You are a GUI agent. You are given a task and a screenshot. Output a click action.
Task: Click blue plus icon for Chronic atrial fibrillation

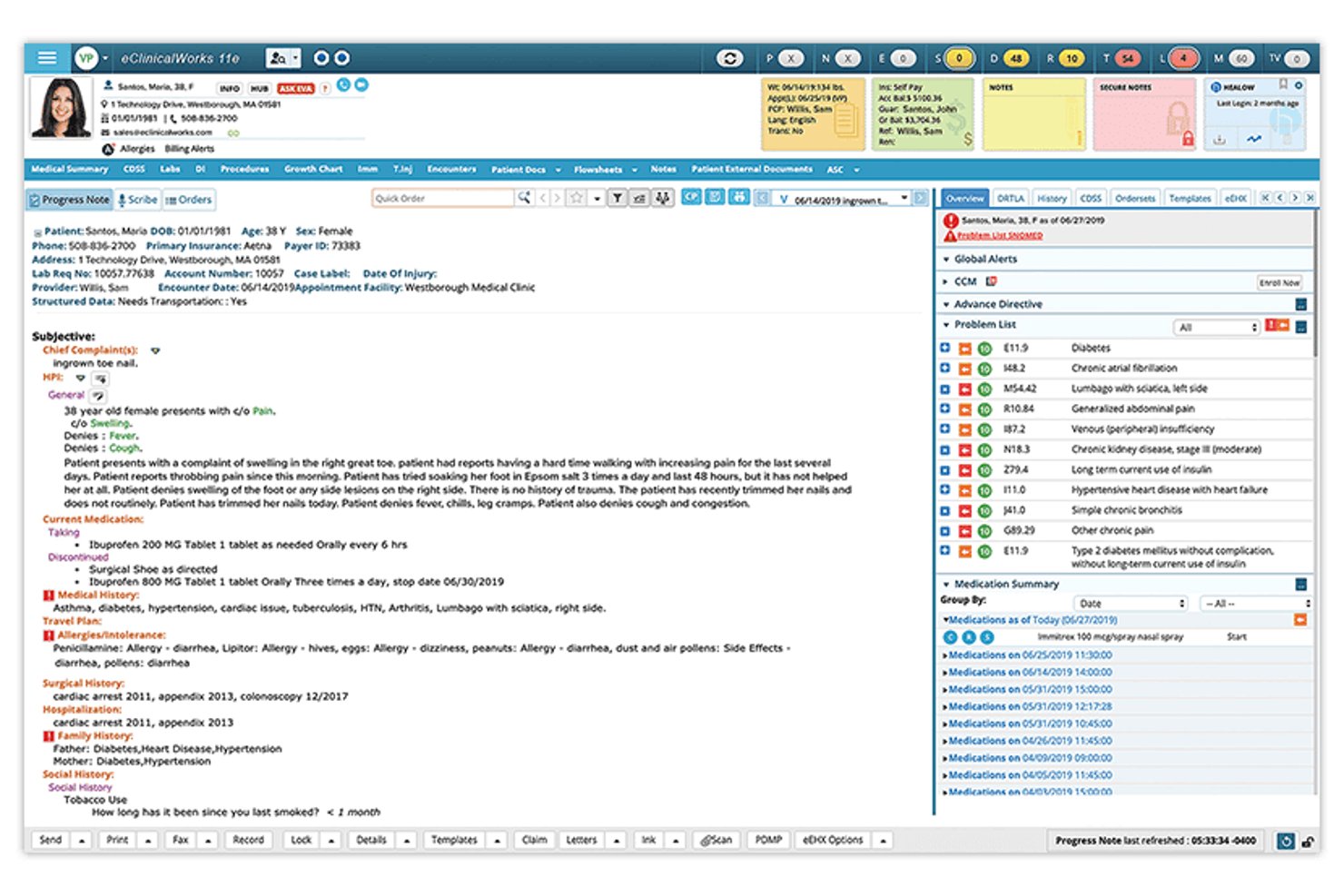click(945, 369)
